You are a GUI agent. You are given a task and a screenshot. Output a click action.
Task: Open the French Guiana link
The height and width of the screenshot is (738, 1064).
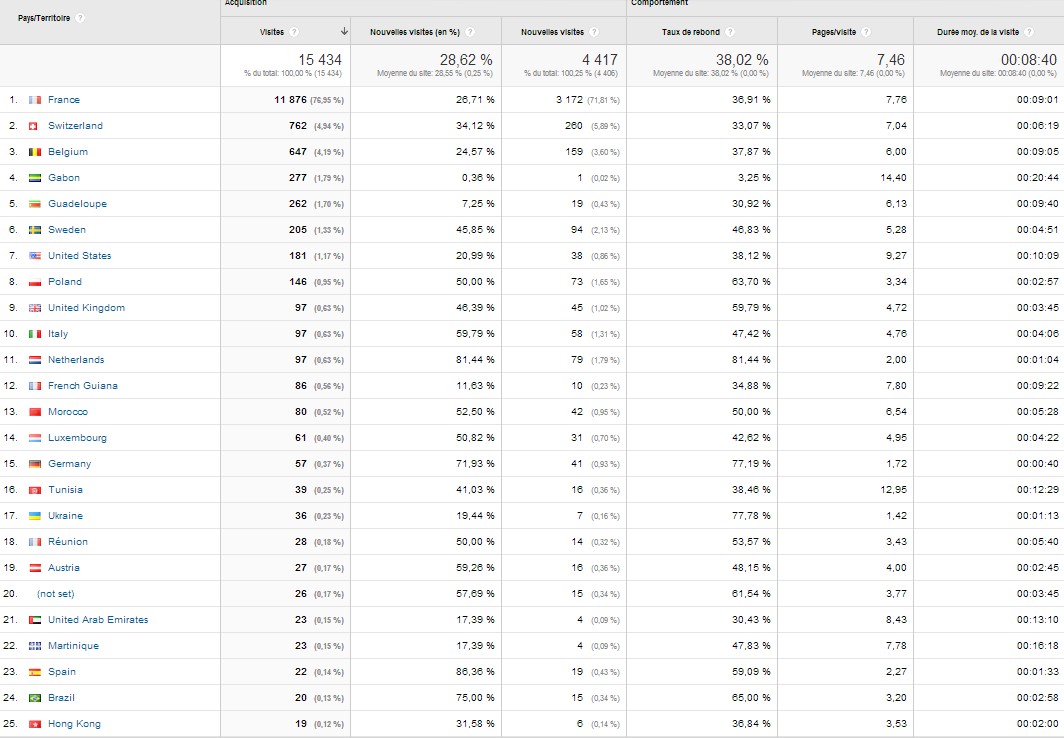coord(82,386)
